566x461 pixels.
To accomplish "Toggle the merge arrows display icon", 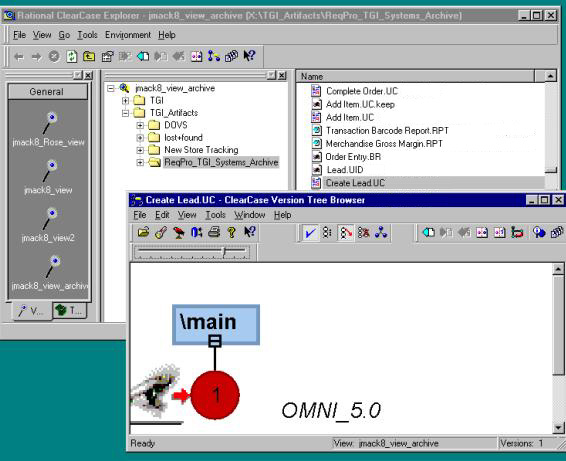I will click(345, 233).
